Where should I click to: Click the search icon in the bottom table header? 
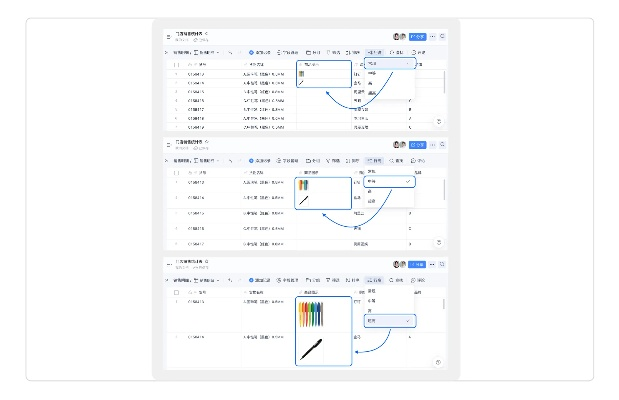[x=443, y=264]
